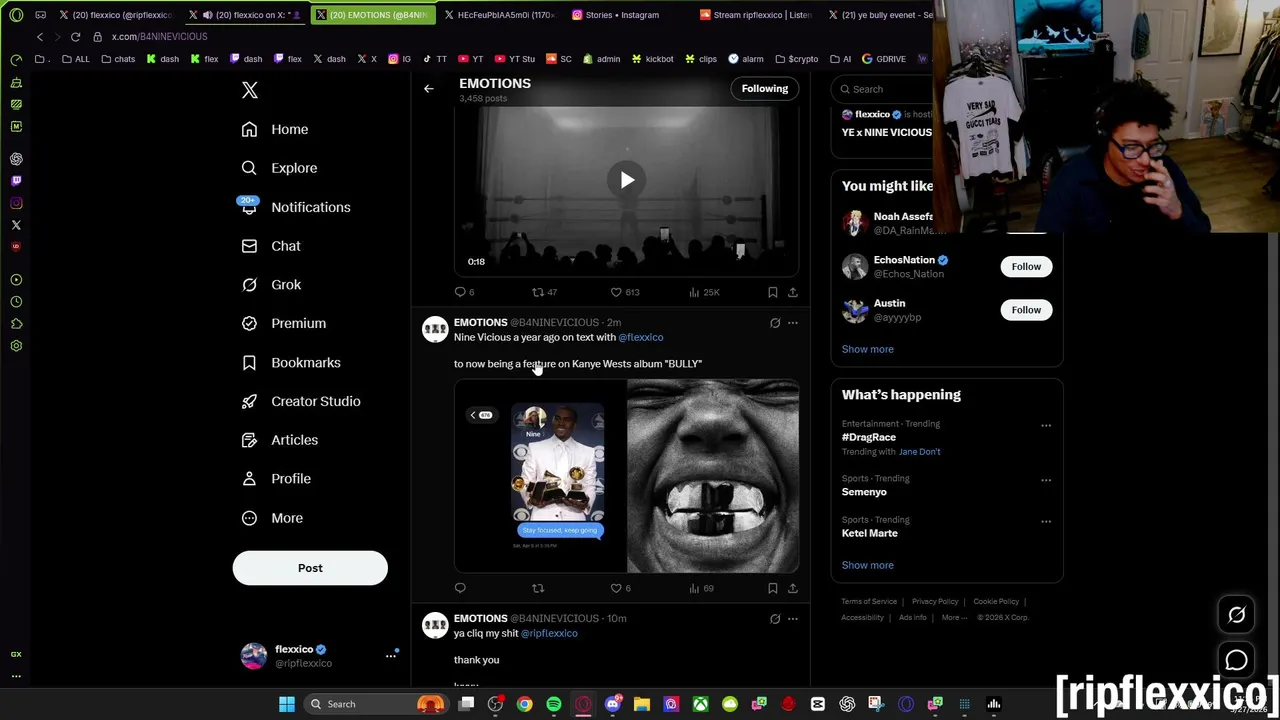Toggle the Following button for EMOTIONS
This screenshot has height=720, width=1280.
(765, 89)
